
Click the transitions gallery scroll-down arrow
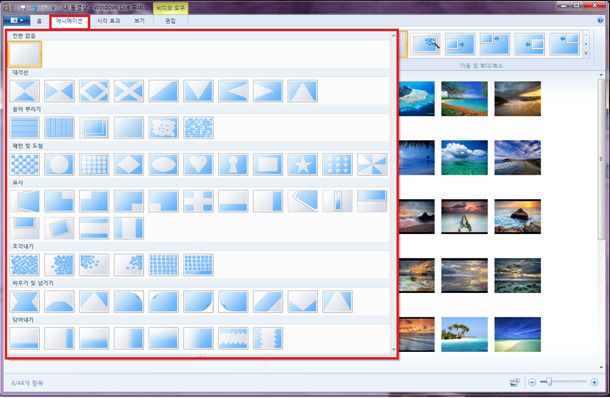tap(393, 350)
